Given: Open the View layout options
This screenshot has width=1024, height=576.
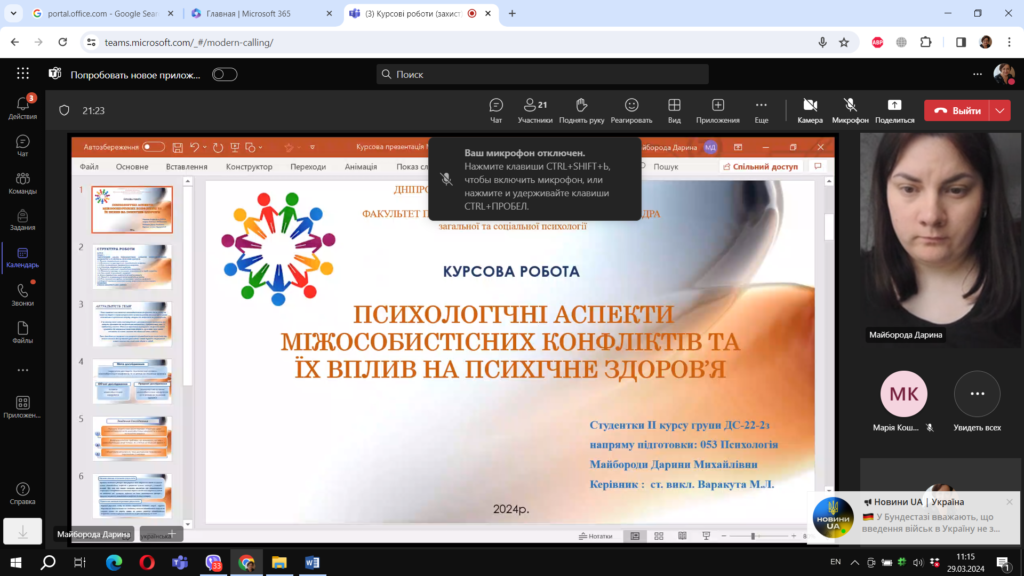Looking at the screenshot, I should [674, 110].
